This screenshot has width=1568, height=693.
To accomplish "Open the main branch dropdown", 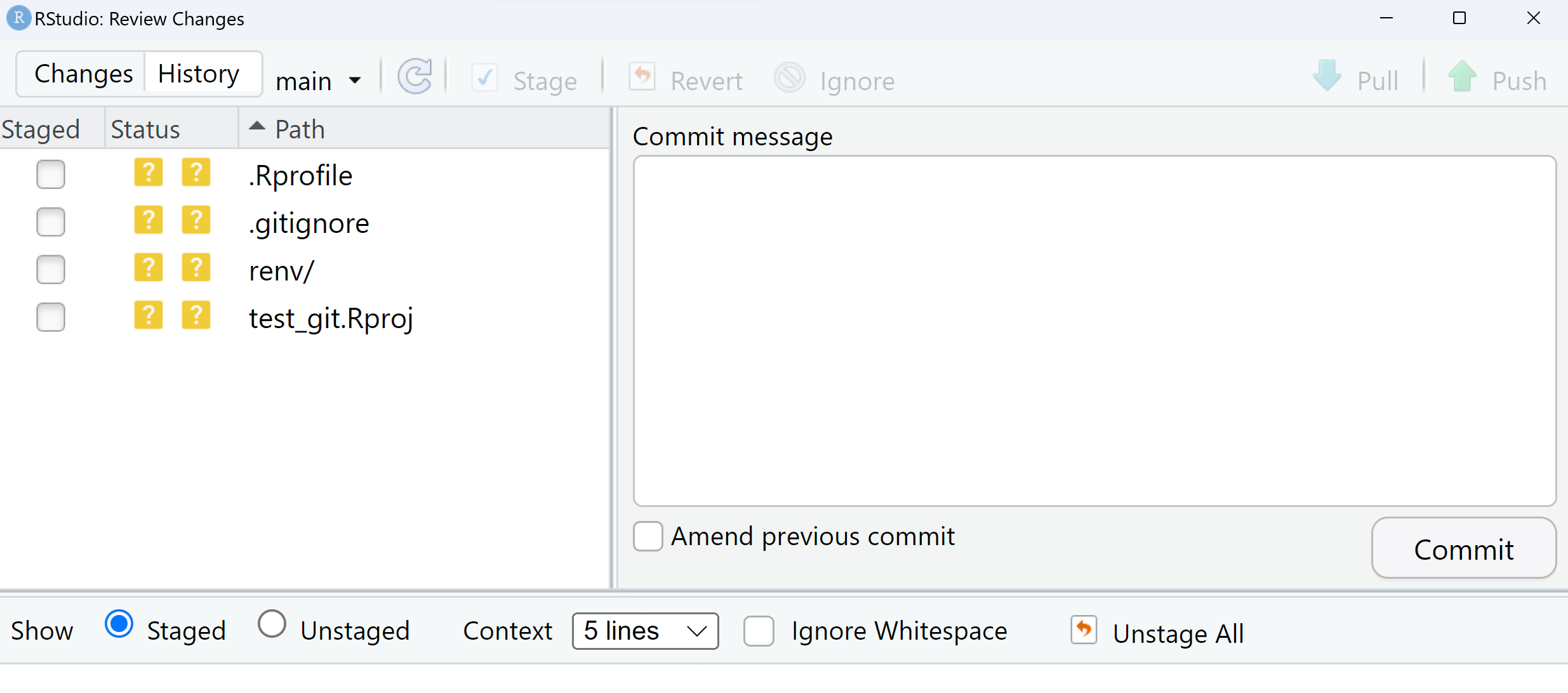I will [x=318, y=81].
